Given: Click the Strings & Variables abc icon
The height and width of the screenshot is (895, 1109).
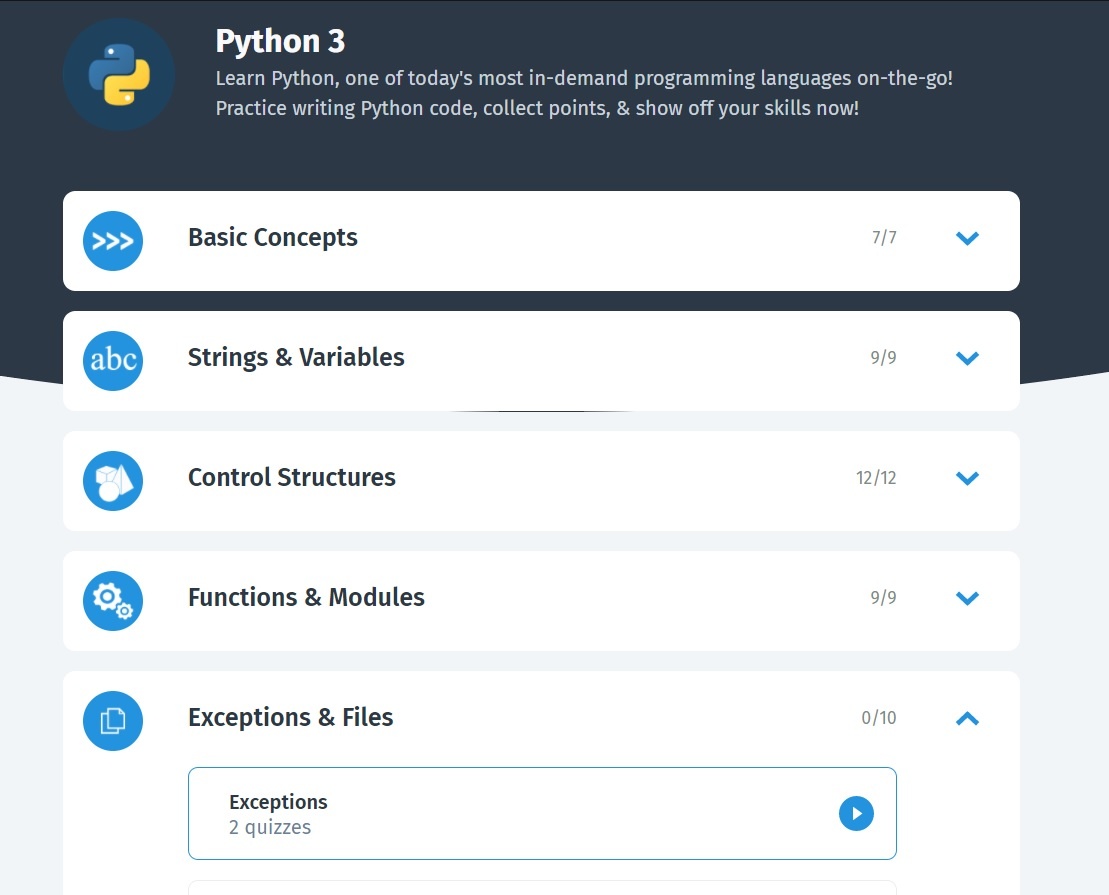Looking at the screenshot, I should tap(113, 361).
